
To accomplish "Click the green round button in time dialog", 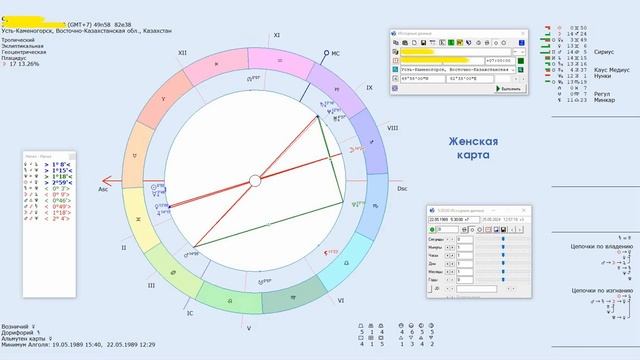I will [432, 230].
